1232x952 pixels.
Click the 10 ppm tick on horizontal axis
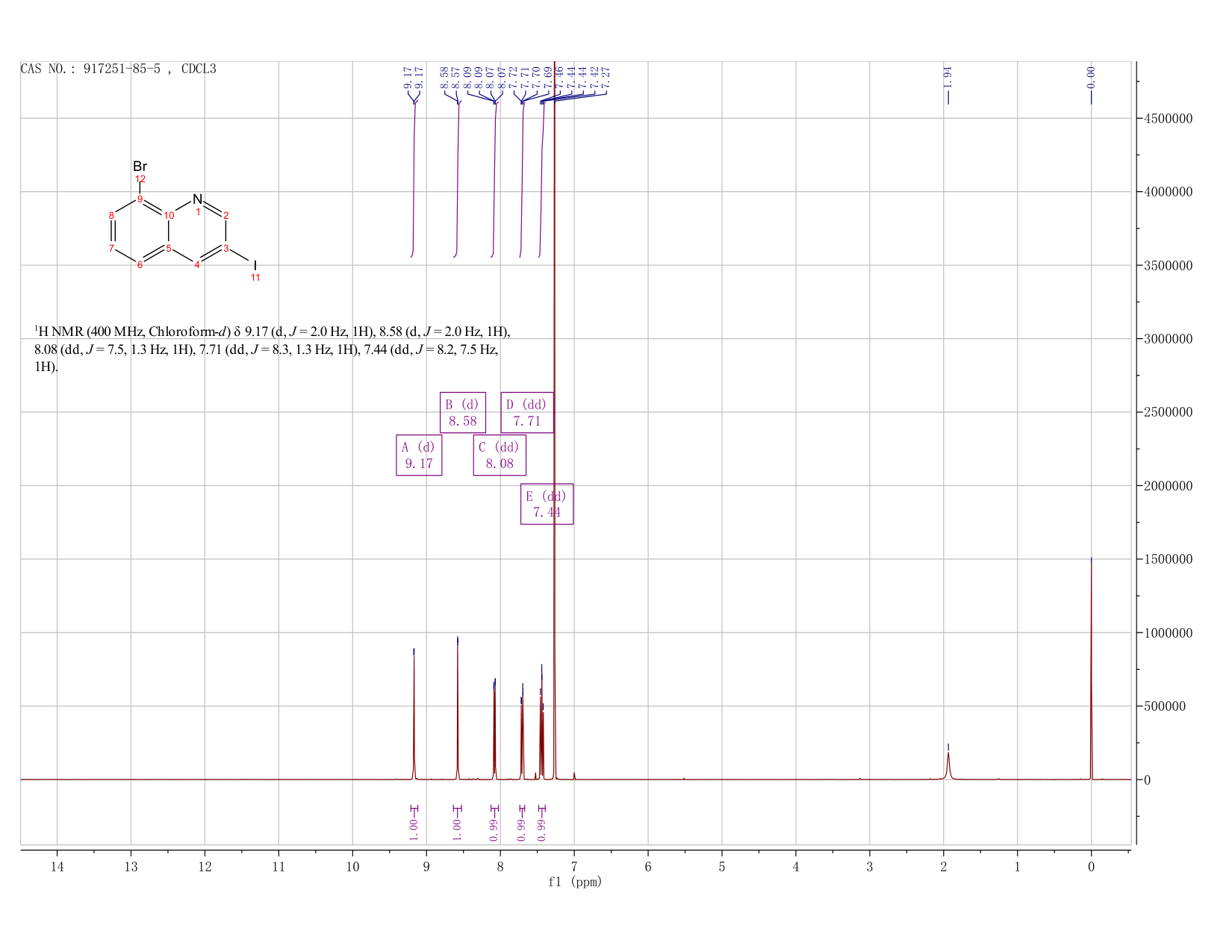(352, 867)
